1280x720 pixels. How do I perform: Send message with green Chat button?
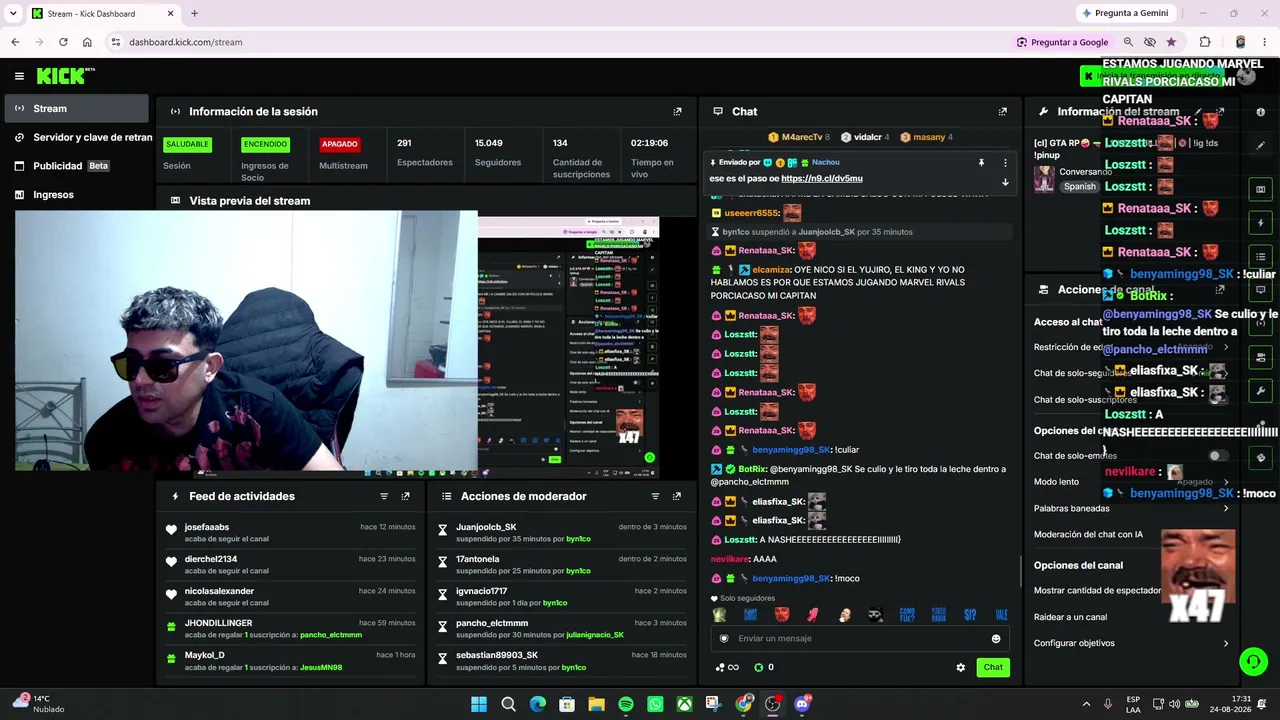993,667
